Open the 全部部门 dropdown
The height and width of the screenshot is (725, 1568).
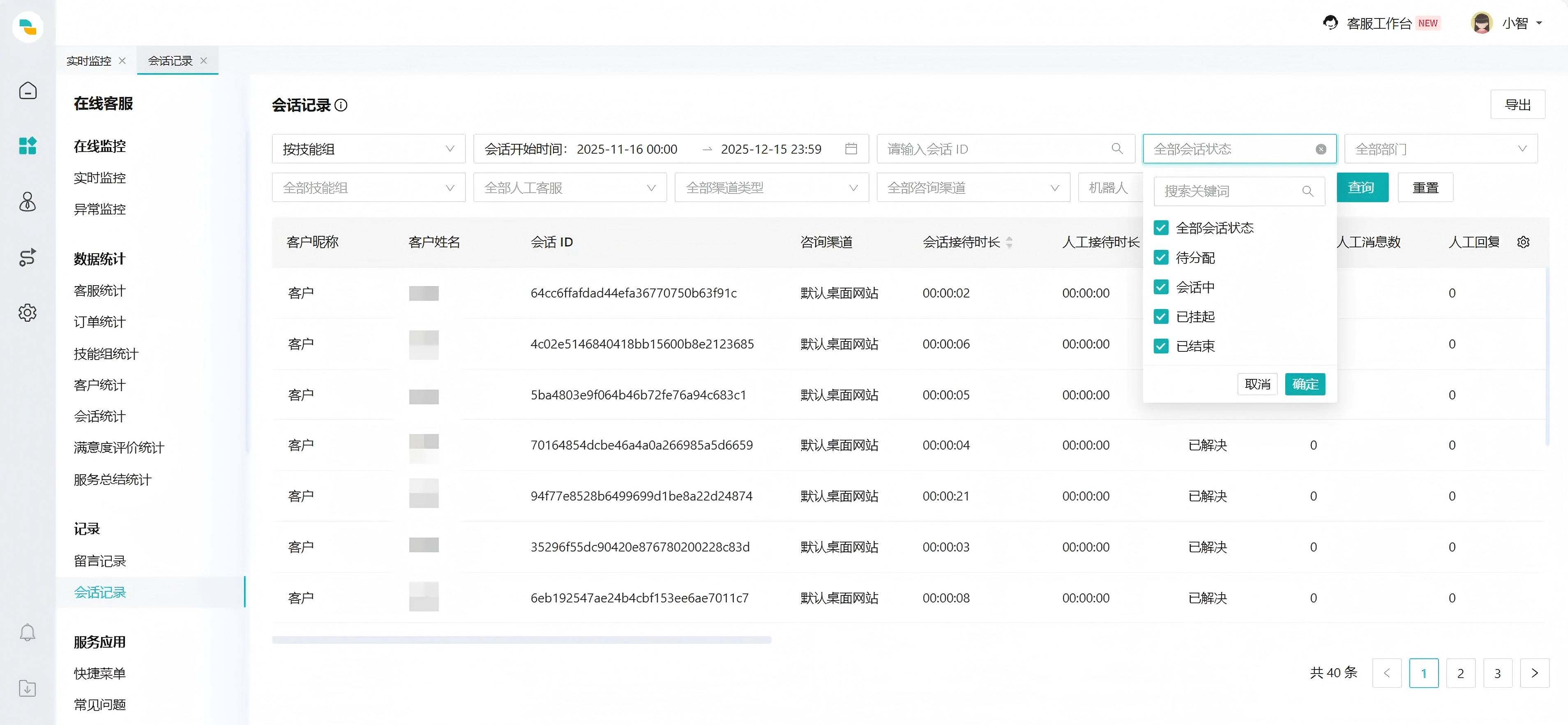click(x=1440, y=149)
